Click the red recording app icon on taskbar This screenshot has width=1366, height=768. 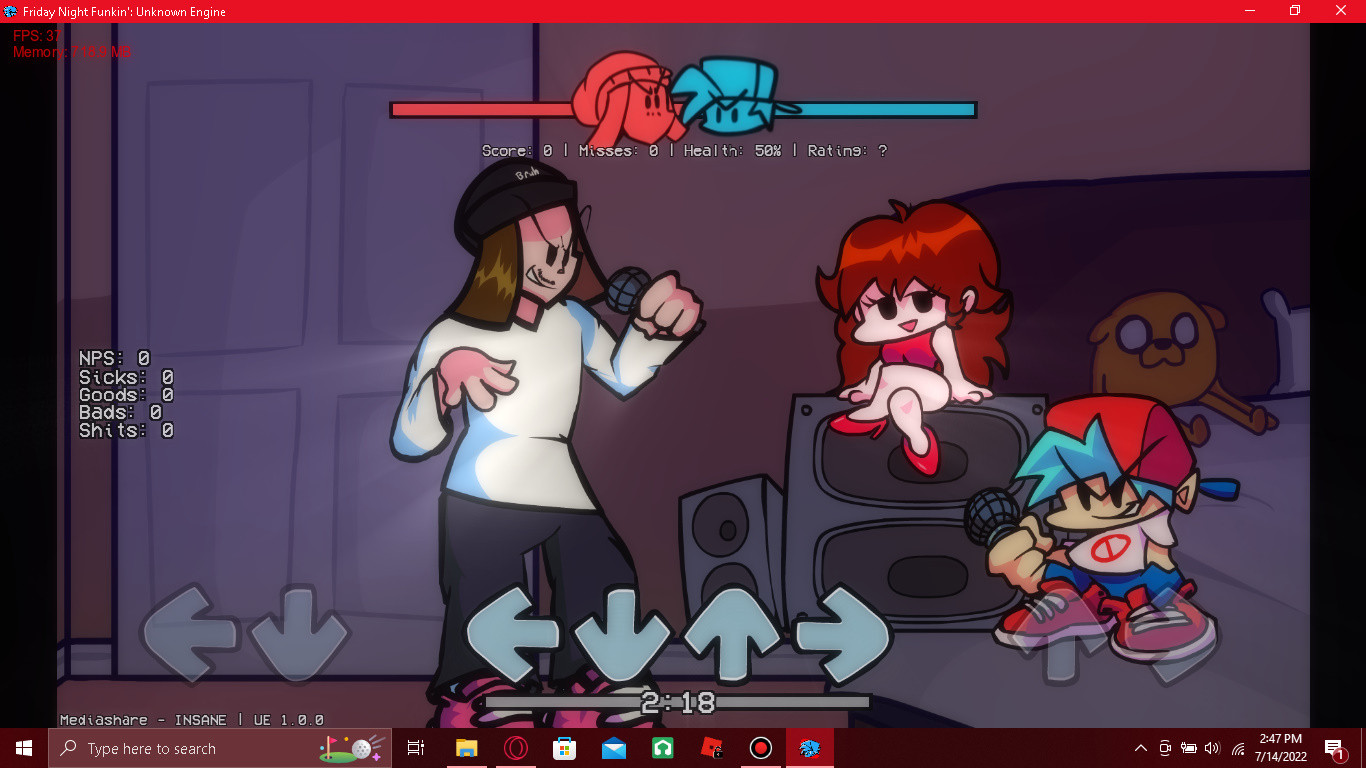point(760,748)
